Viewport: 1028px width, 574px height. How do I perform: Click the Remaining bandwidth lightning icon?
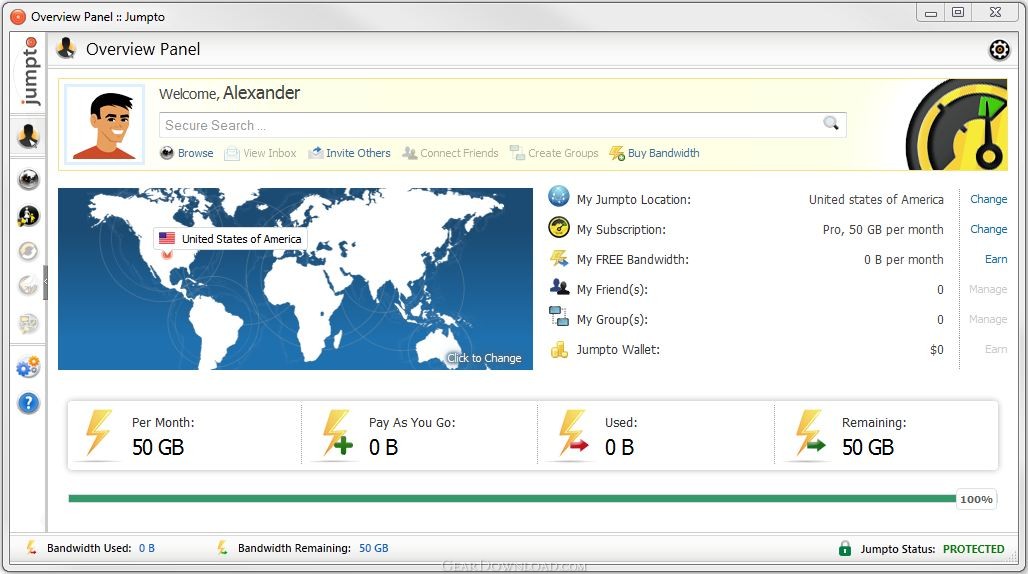click(x=810, y=432)
